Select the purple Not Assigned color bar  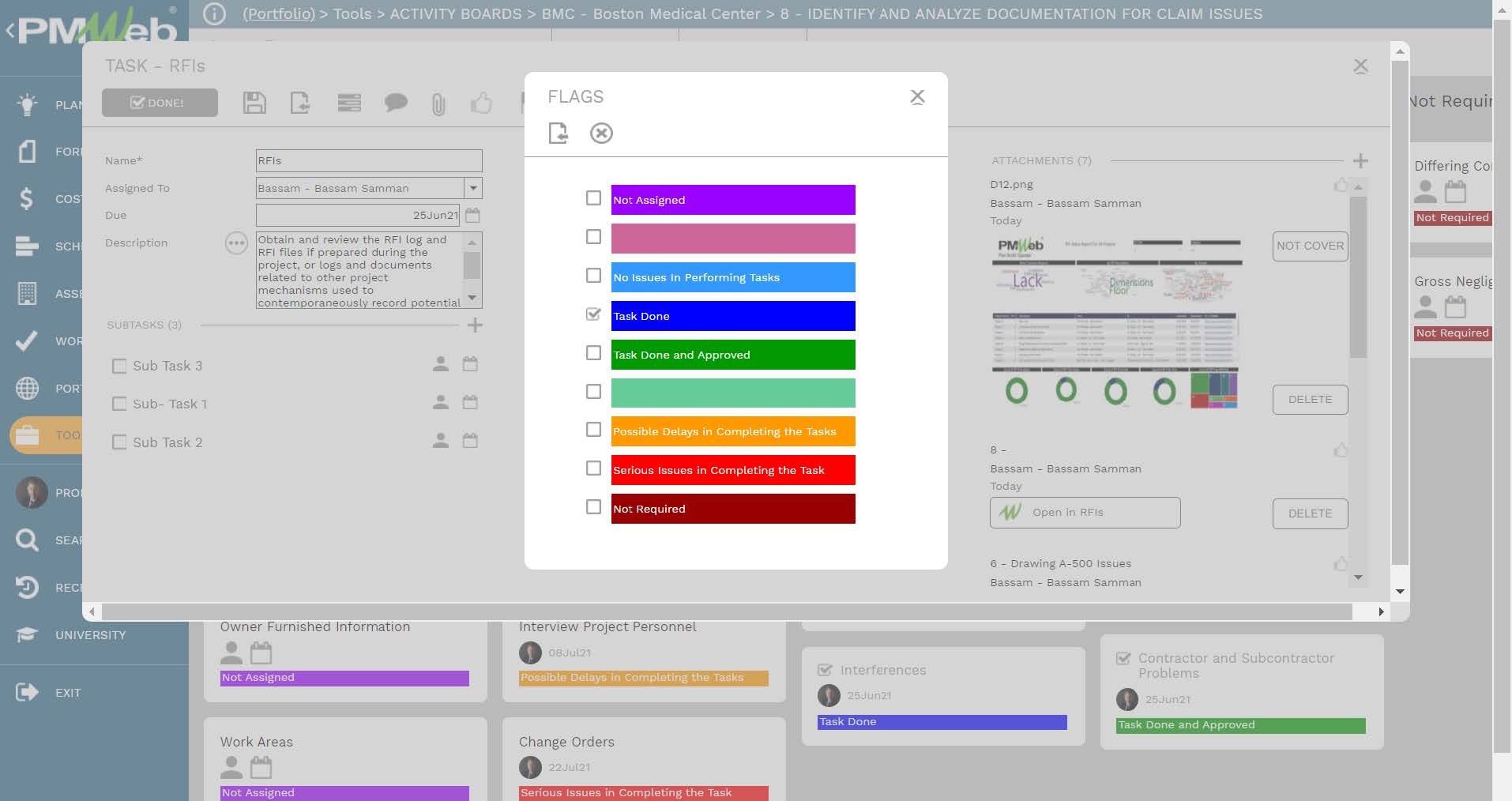click(733, 200)
